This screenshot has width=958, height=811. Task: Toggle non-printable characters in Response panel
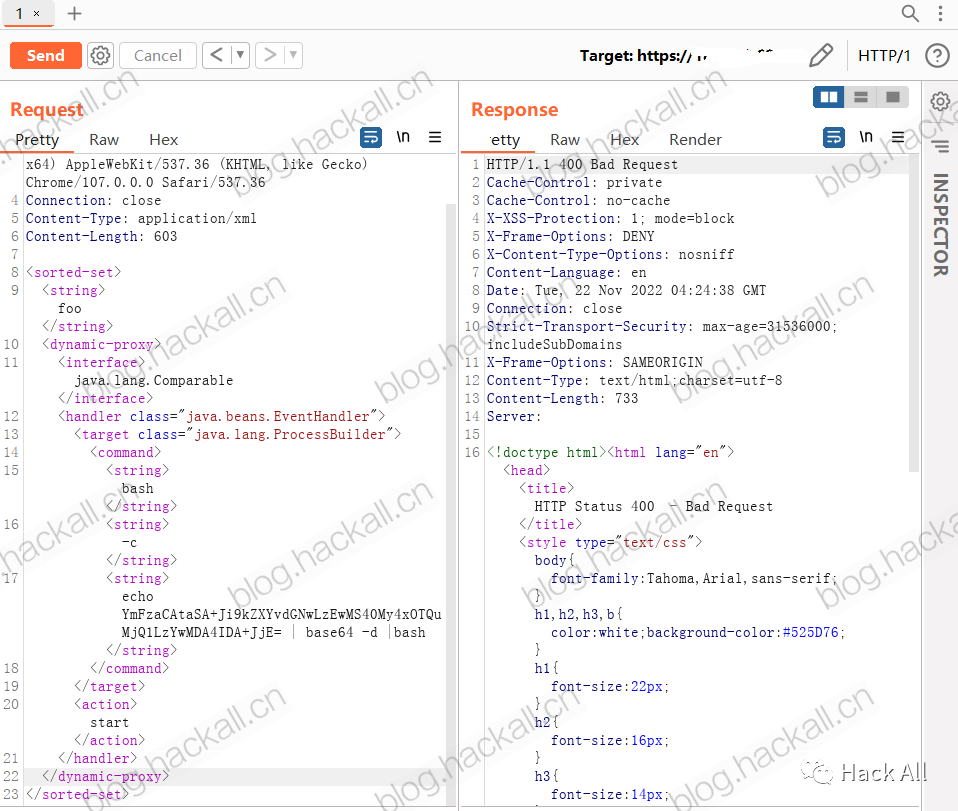(x=866, y=137)
